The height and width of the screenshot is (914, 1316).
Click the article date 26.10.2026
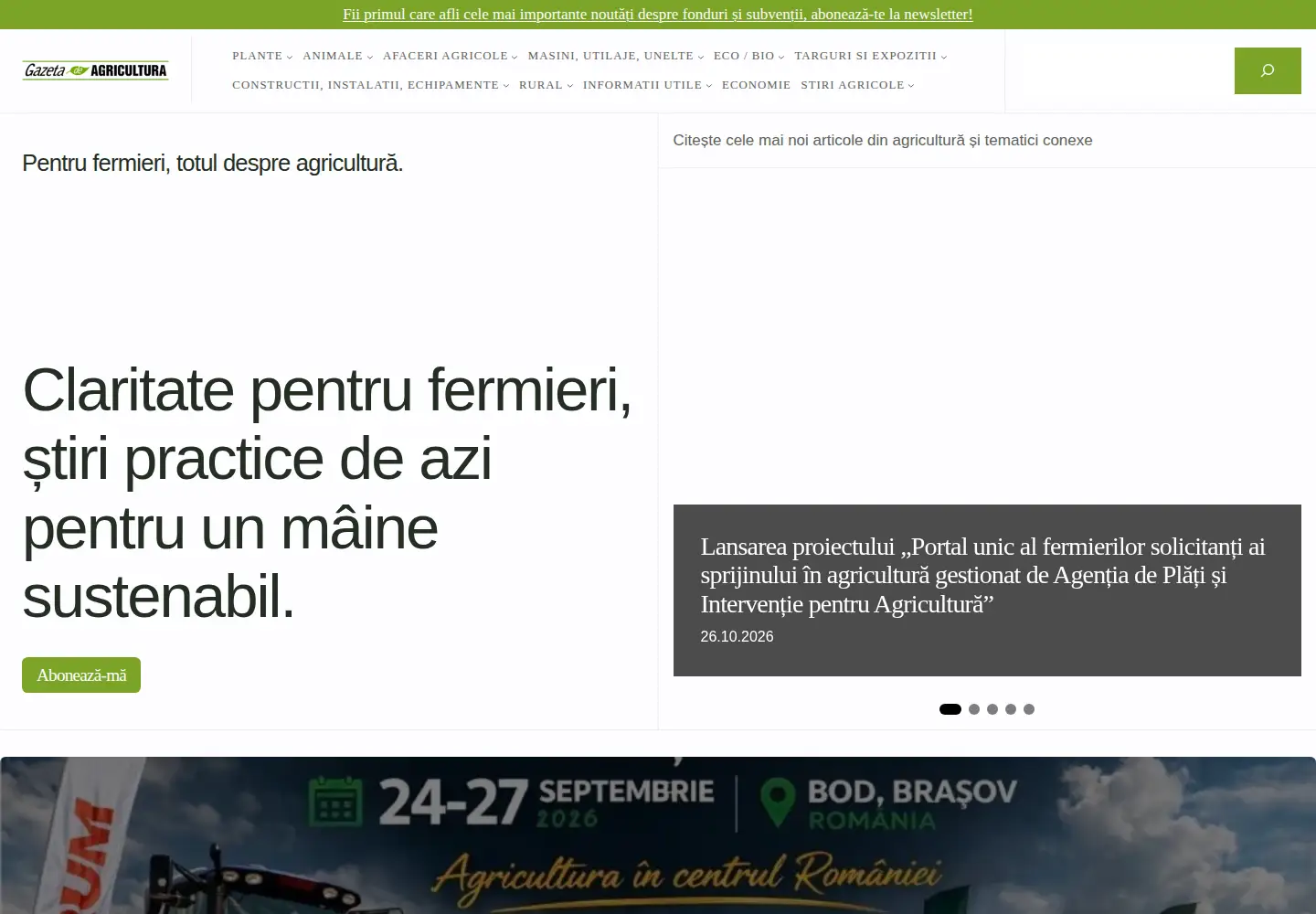coord(737,636)
